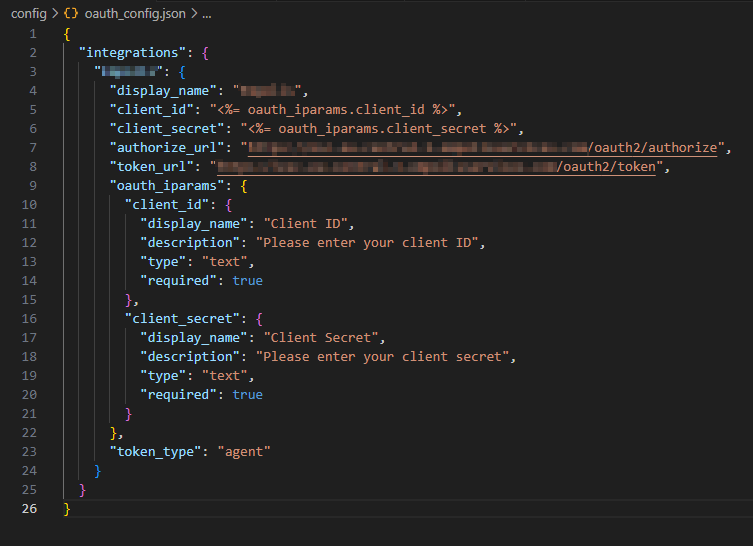This screenshot has width=753, height=546.
Task: Click the "authorize_url" key name
Action: pos(162,148)
